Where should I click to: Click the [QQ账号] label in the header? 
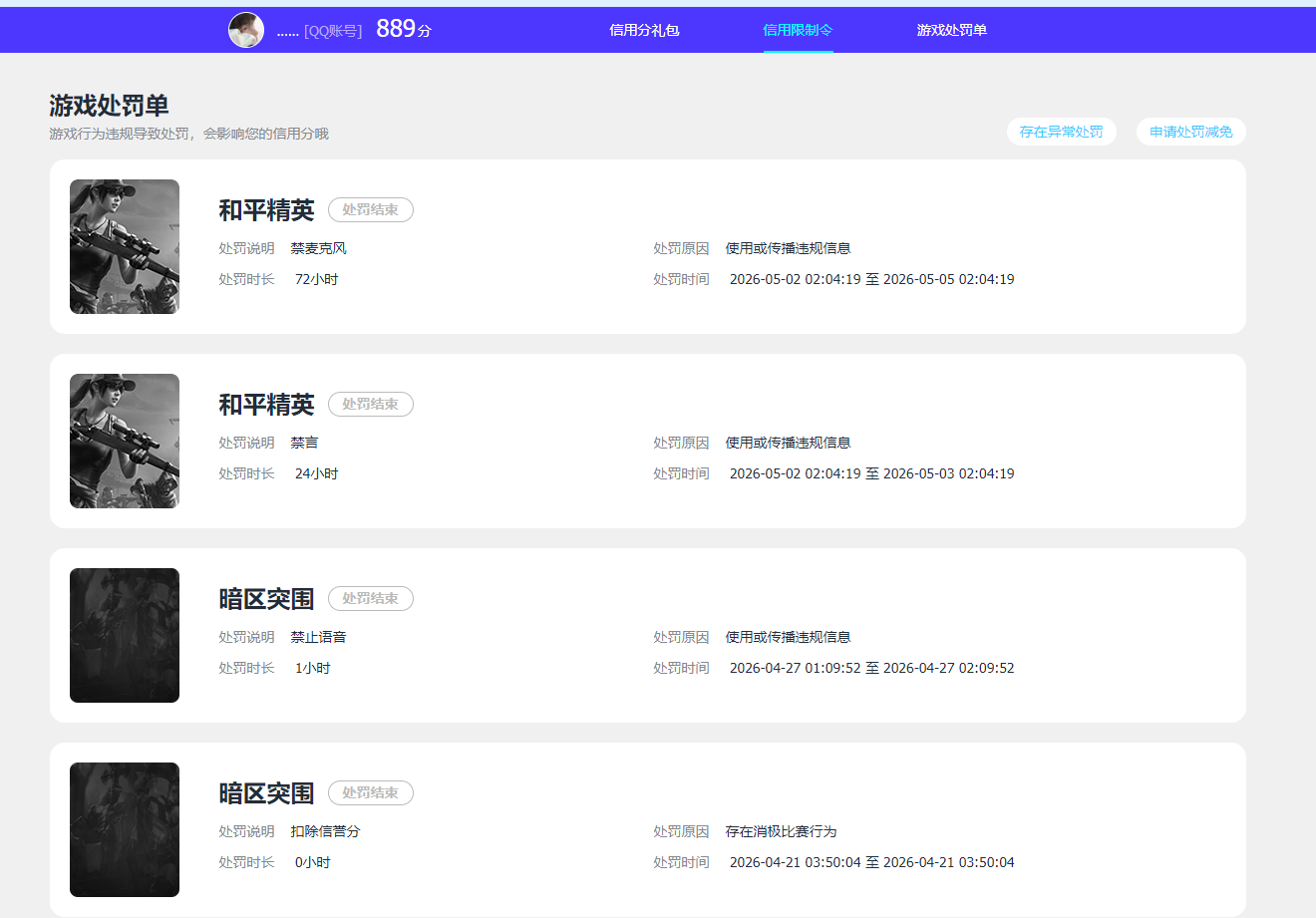333,31
